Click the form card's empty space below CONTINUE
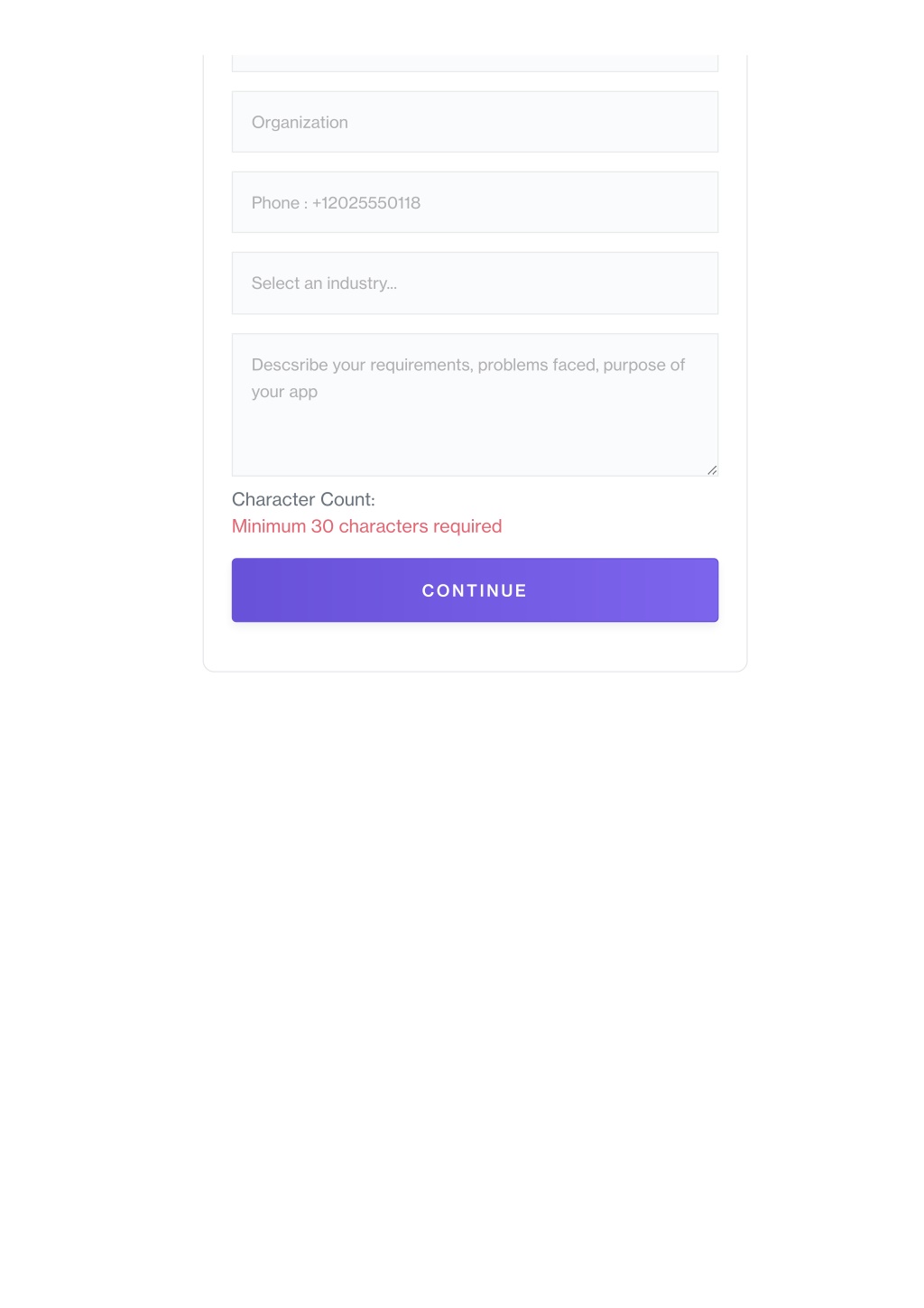This screenshot has height=1308, width=924. [x=475, y=646]
